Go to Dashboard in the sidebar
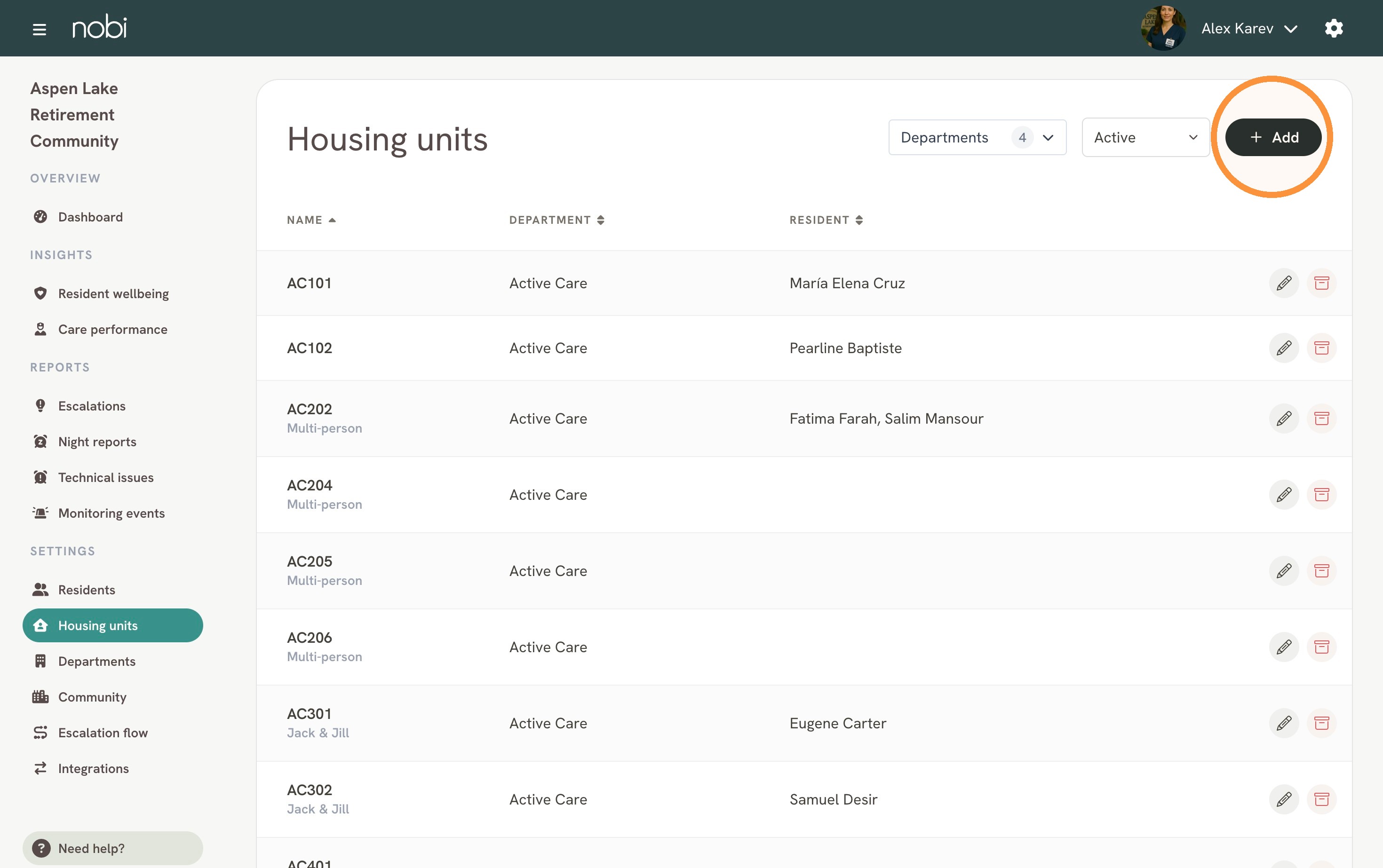Image resolution: width=1383 pixels, height=868 pixels. pyautogui.click(x=112, y=217)
